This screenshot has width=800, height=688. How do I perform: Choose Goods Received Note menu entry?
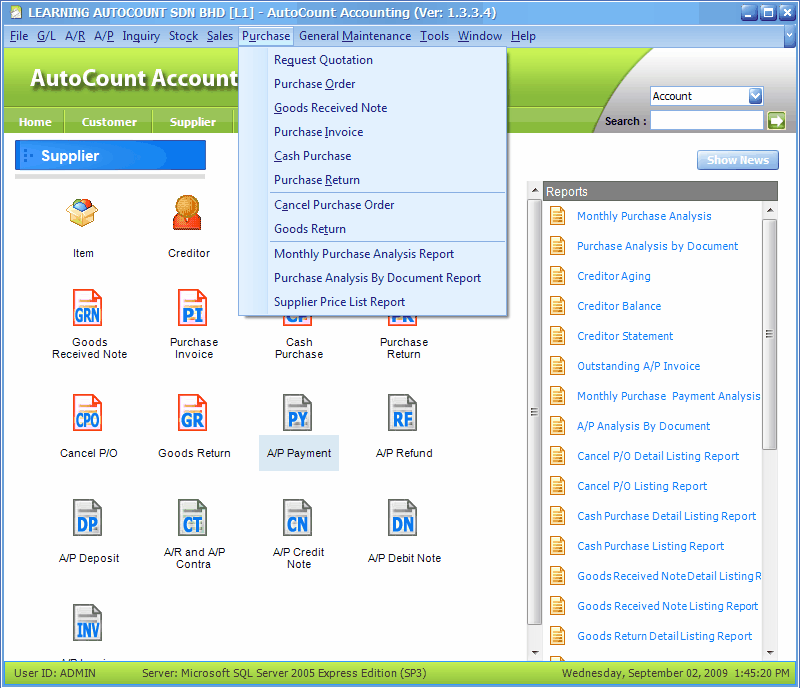click(x=373, y=108)
